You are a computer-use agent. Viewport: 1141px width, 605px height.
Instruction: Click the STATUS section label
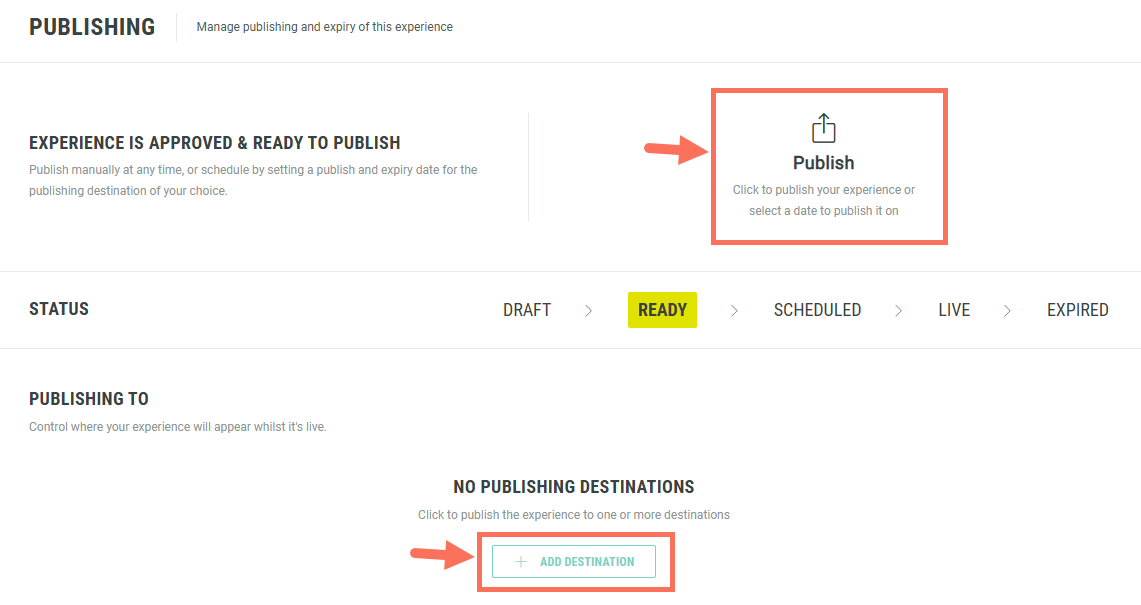(59, 309)
